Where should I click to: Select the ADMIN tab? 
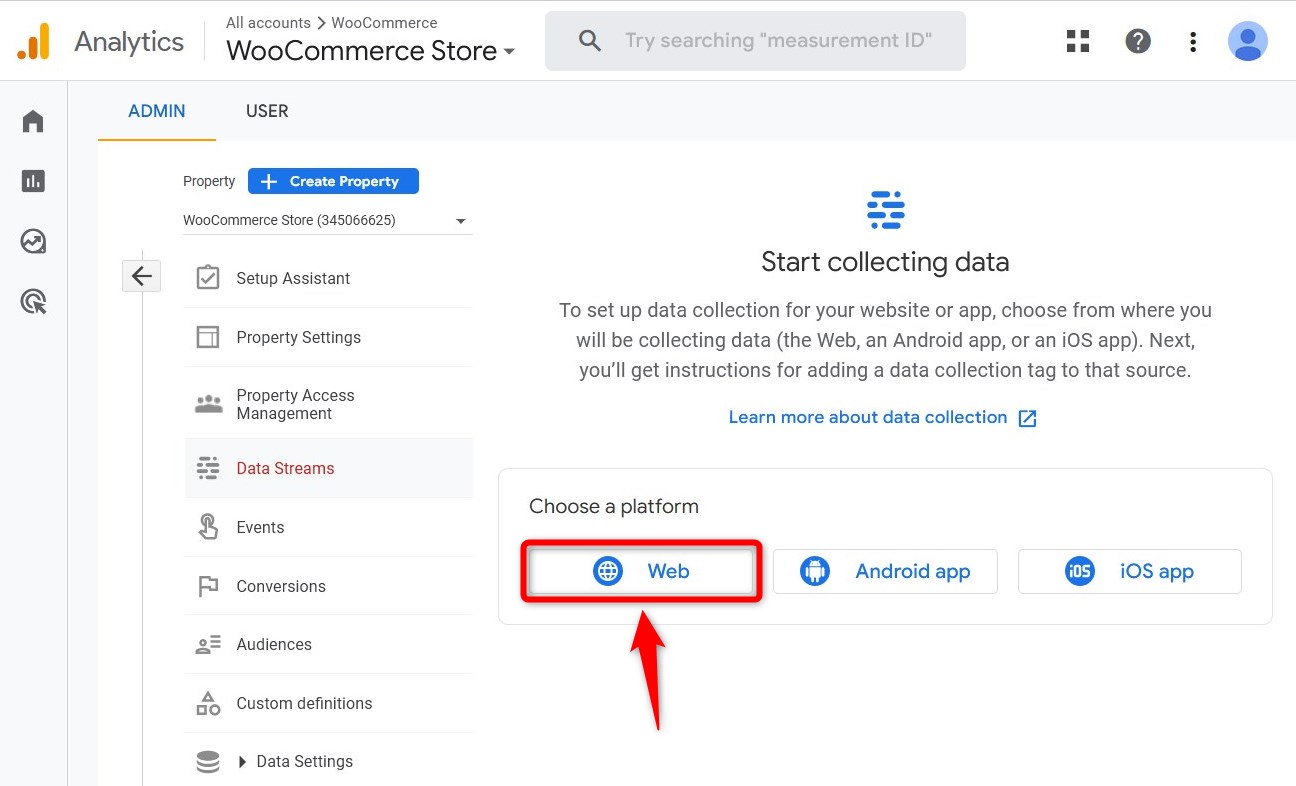[156, 111]
